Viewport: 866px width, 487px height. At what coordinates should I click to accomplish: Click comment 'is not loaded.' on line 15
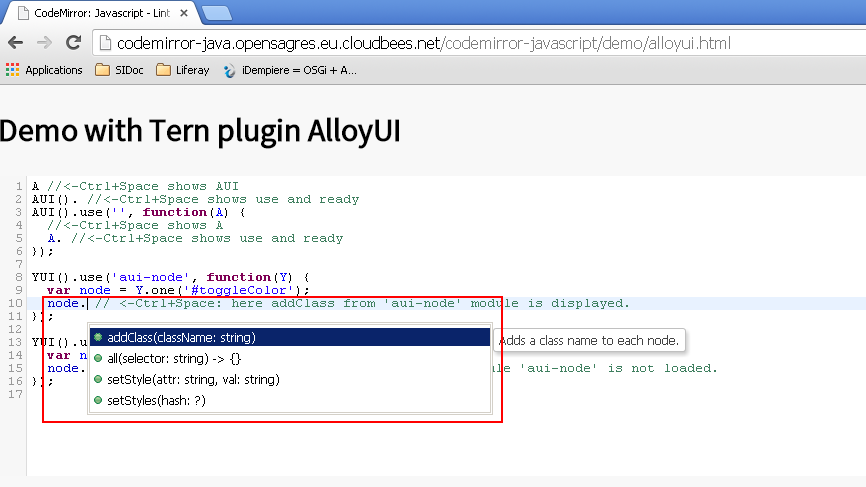(662, 368)
